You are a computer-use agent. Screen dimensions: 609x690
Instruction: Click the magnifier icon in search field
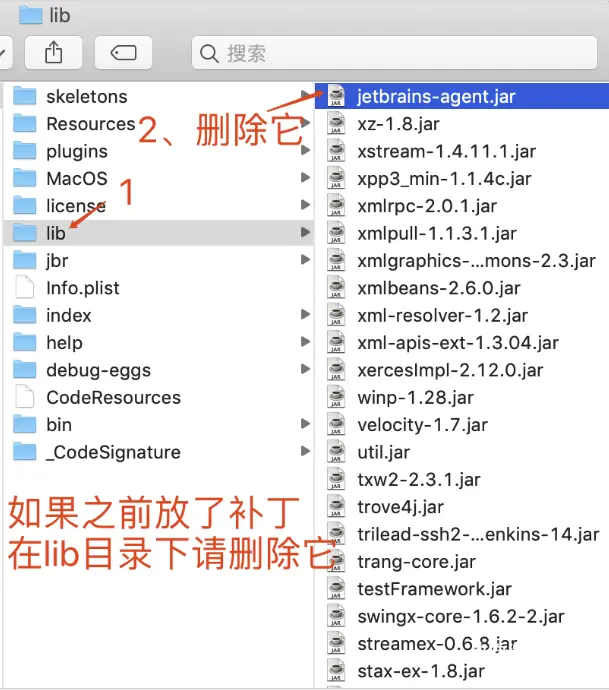click(209, 54)
